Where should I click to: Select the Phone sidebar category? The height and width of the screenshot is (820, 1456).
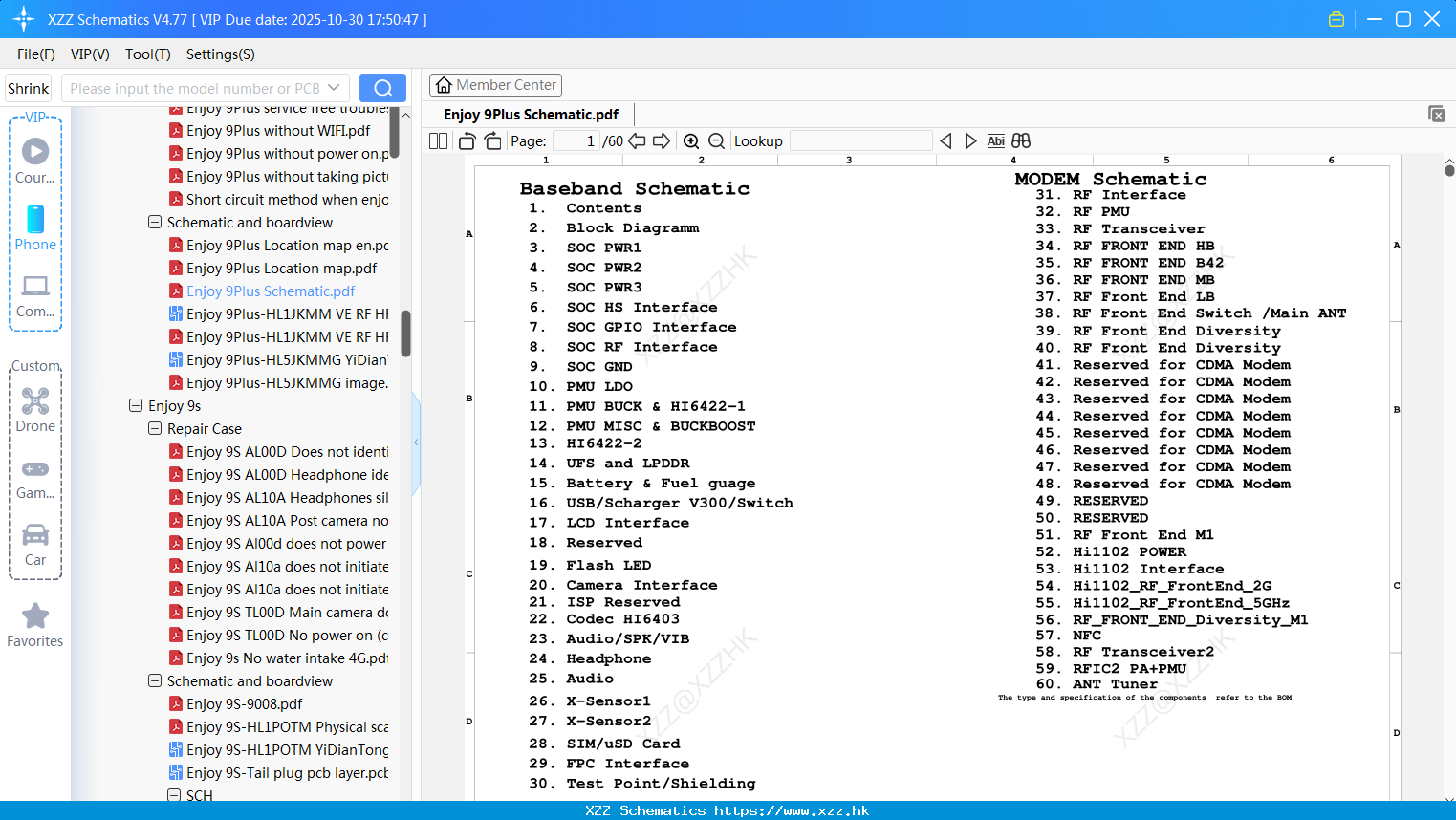(x=35, y=227)
